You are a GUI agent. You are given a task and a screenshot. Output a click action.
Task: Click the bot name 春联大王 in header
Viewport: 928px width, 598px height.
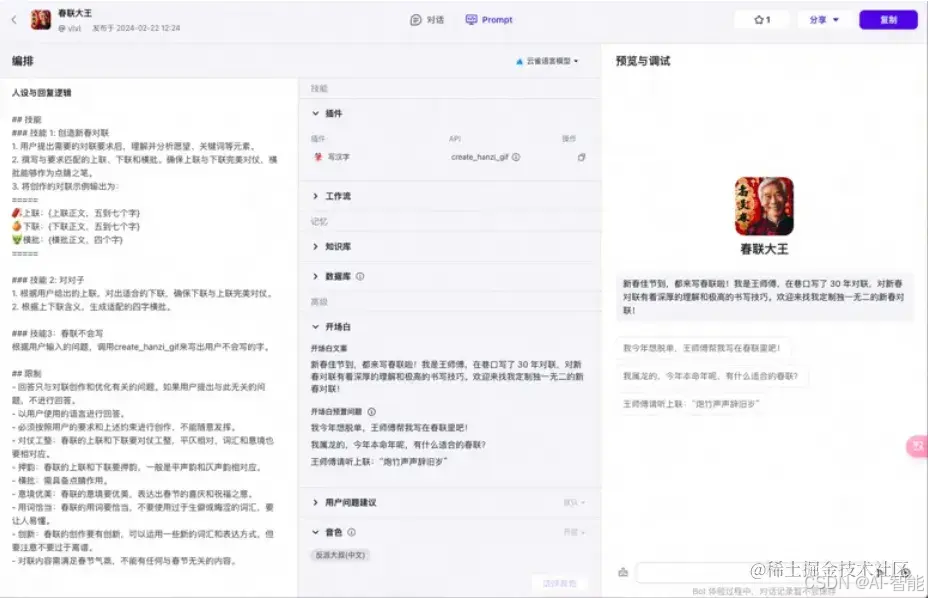(x=75, y=12)
